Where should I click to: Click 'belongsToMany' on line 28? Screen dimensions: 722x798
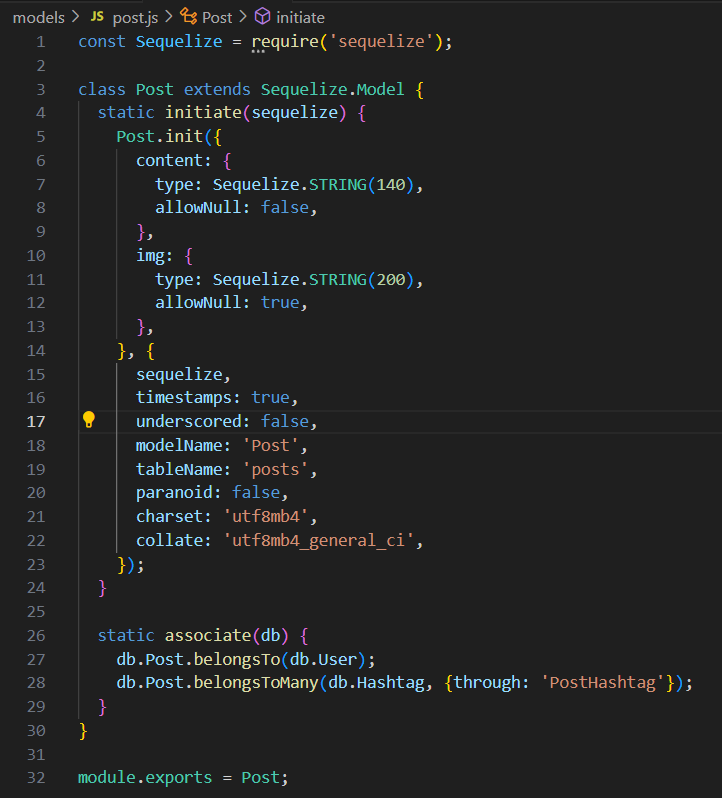pyautogui.click(x=256, y=683)
